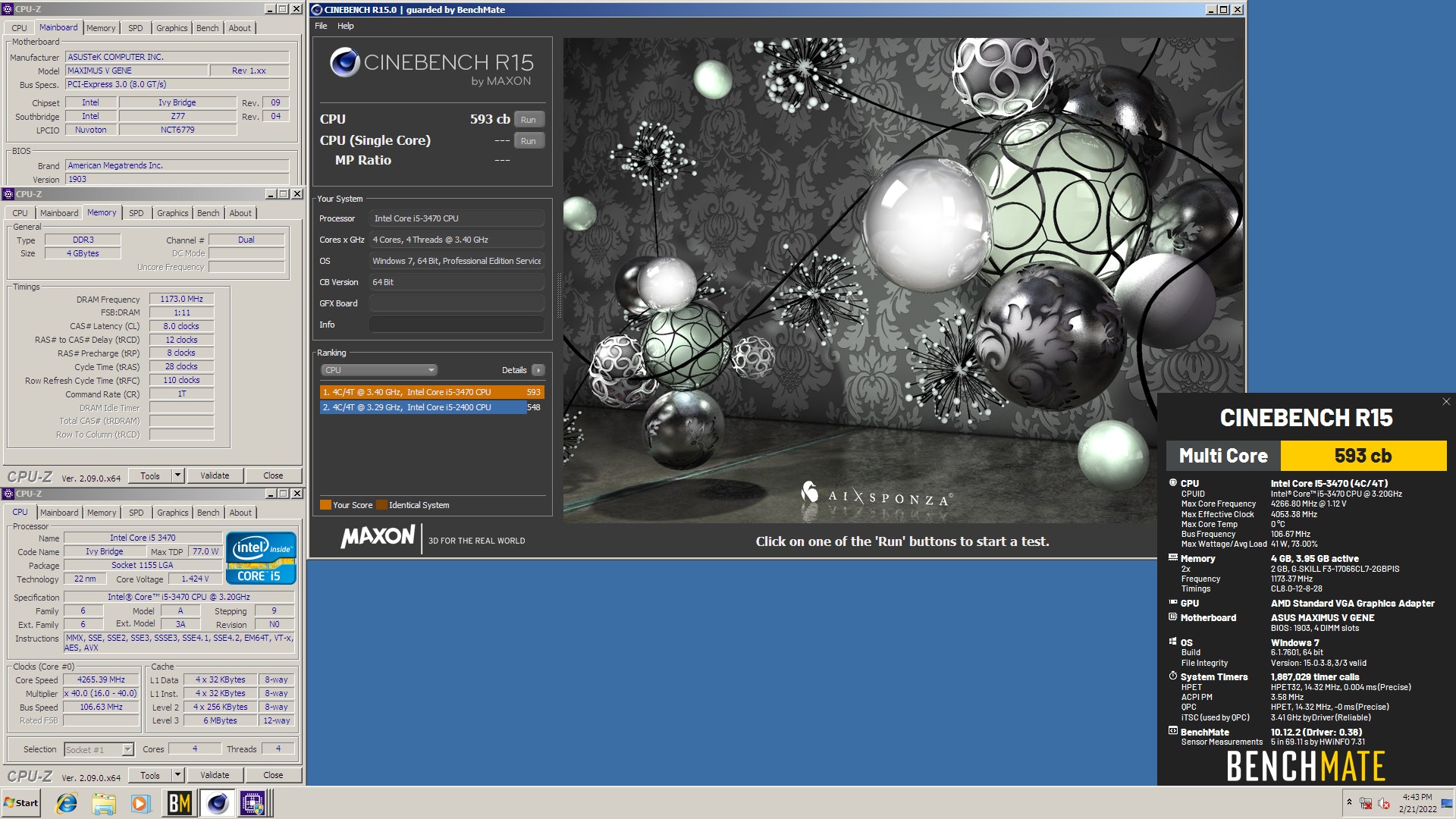Launch Windows Media Player taskbar icon

pos(140,803)
